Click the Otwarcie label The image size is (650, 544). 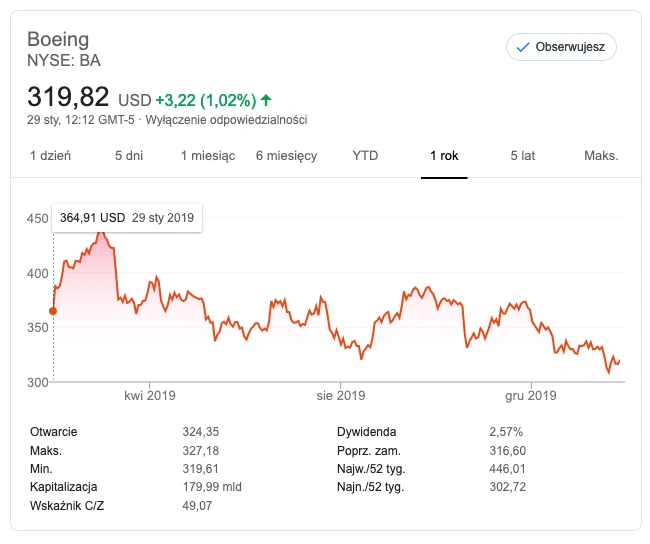(x=53, y=432)
